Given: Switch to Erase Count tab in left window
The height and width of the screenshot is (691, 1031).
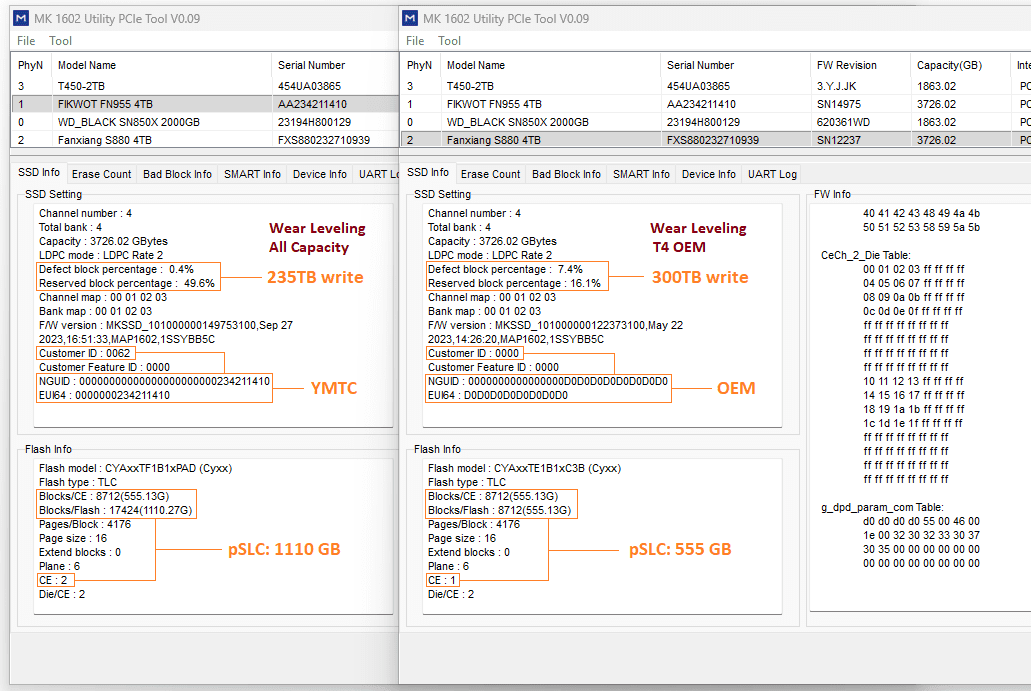Looking at the screenshot, I should pyautogui.click(x=101, y=174).
